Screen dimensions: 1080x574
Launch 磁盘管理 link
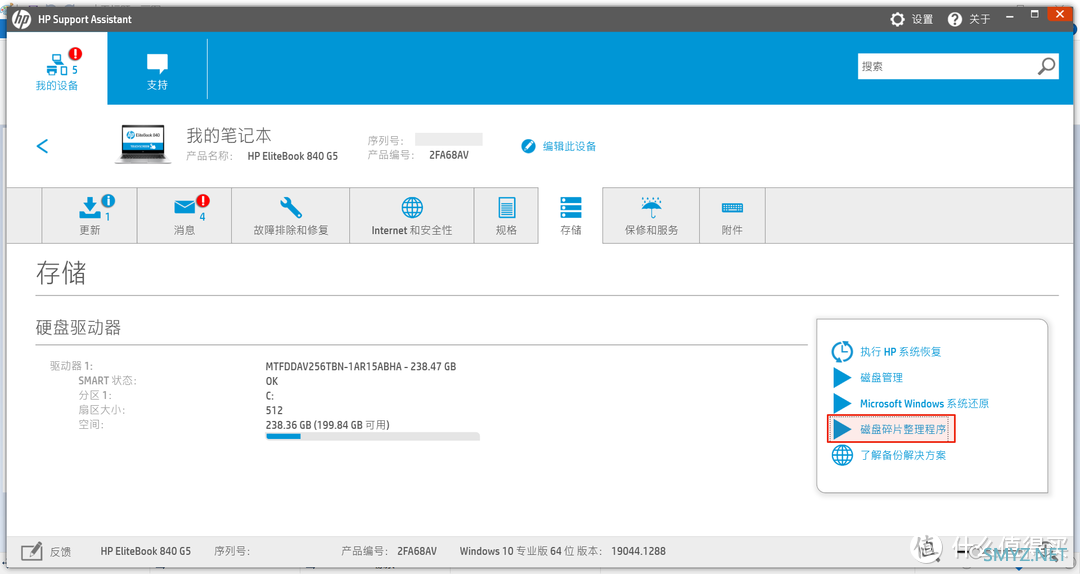[x=881, y=378]
